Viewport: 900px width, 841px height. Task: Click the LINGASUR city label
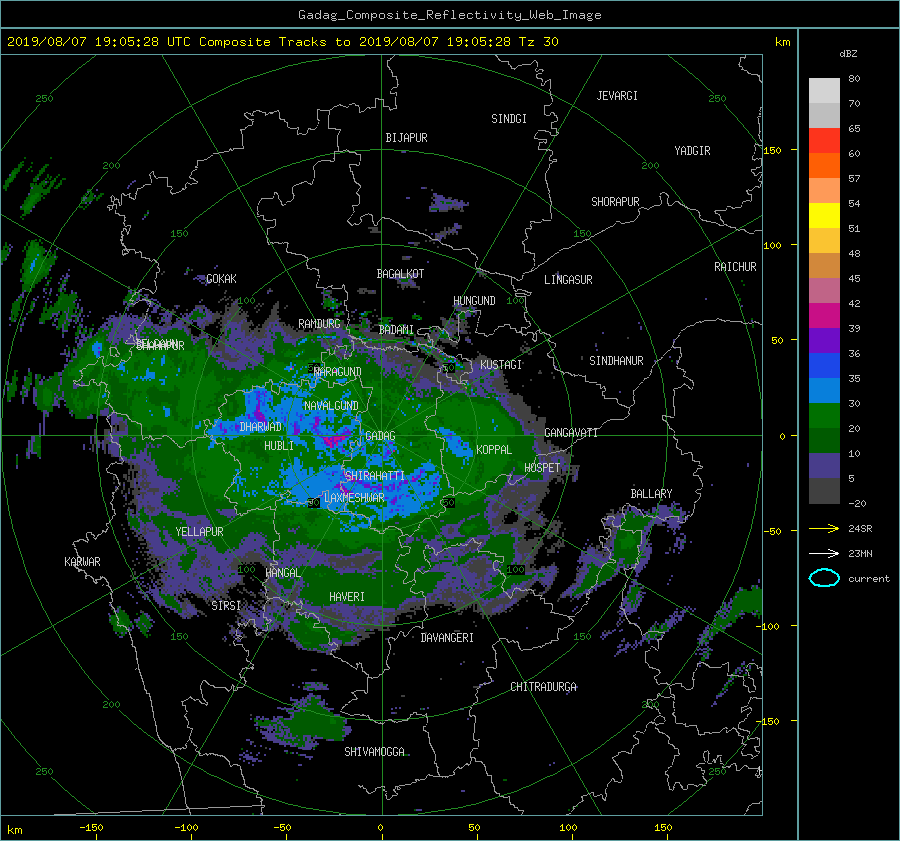pyautogui.click(x=568, y=280)
